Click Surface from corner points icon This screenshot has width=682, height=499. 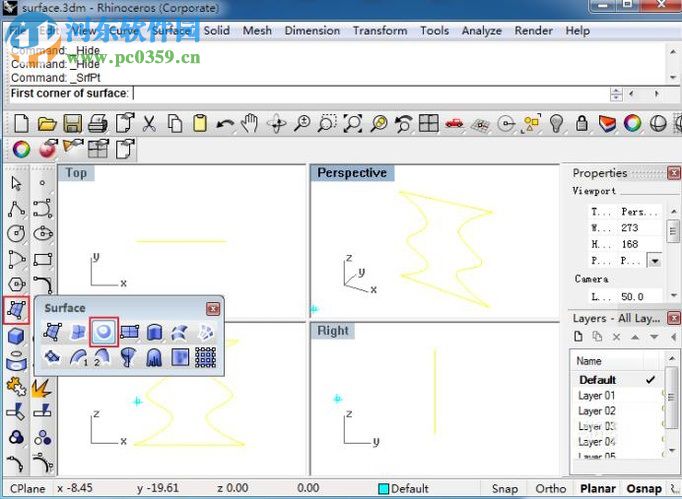pyautogui.click(x=53, y=332)
